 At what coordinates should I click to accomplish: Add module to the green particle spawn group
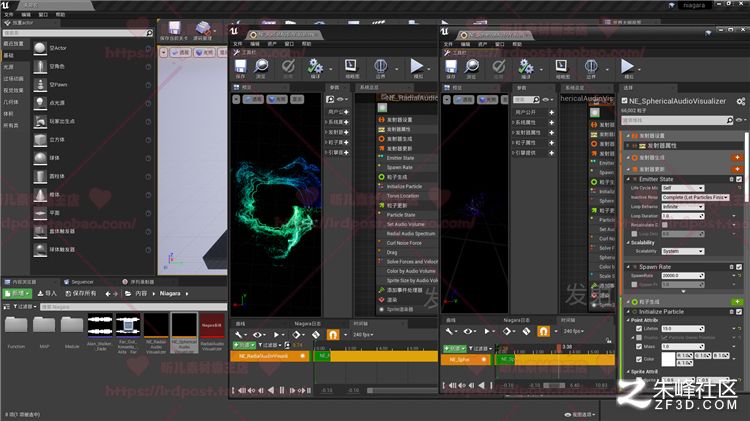[737, 301]
